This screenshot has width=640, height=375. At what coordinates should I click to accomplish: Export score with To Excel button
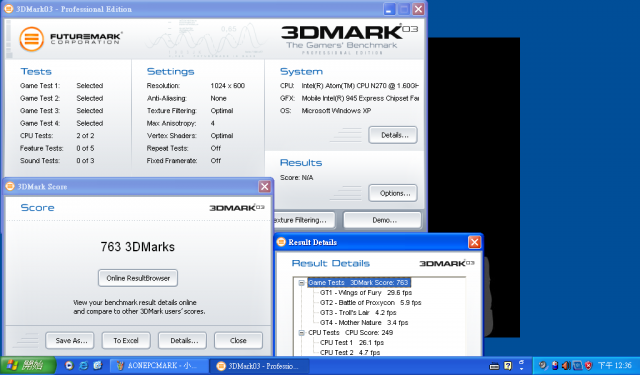coord(126,340)
